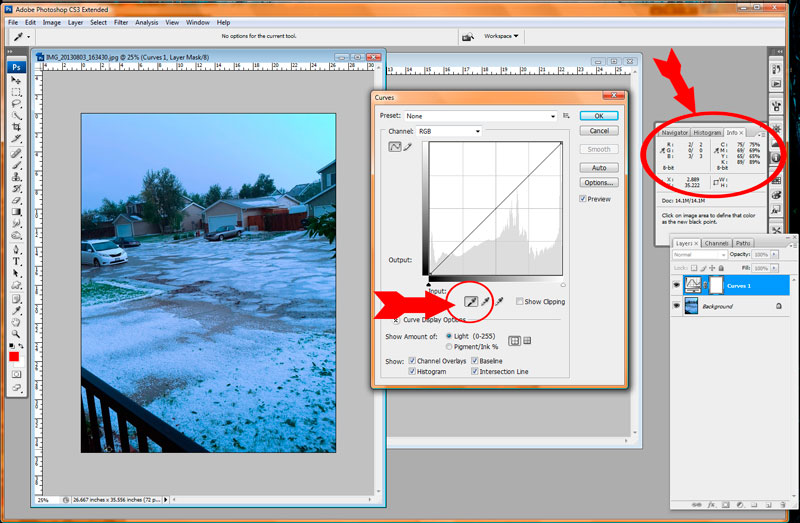800x523 pixels.
Task: Toggle Quick Mask mode in toolbox
Action: tap(16, 375)
